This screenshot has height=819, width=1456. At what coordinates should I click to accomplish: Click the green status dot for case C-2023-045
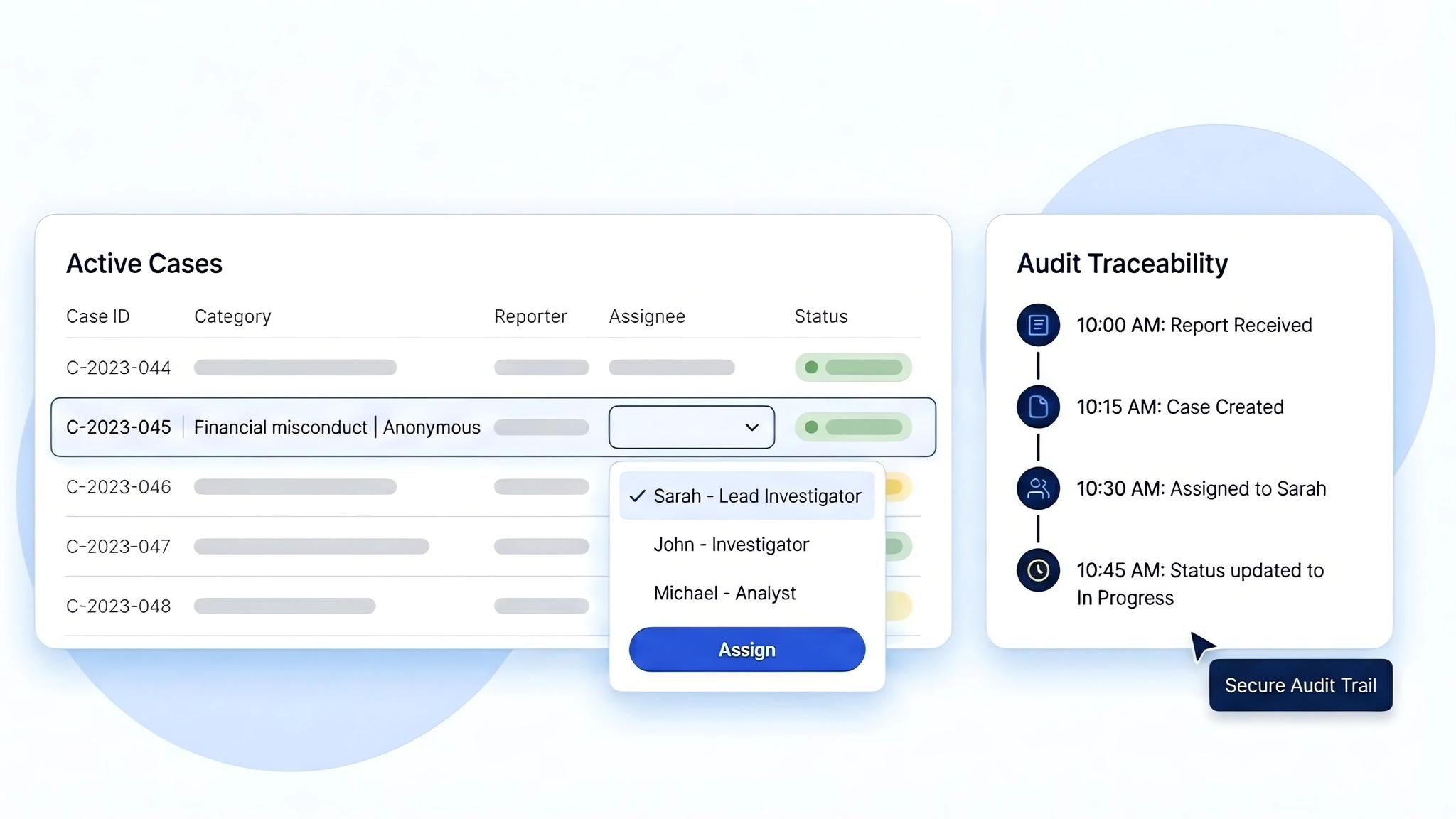click(x=811, y=427)
